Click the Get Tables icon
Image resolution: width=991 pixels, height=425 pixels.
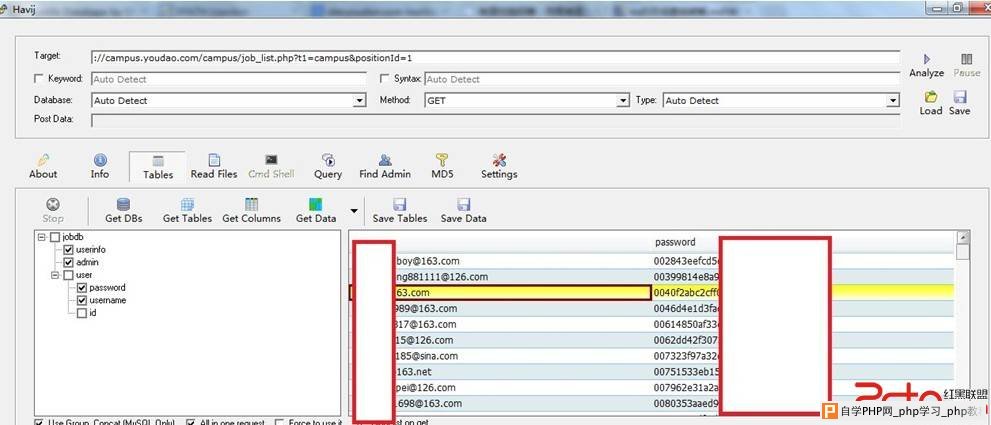pyautogui.click(x=187, y=204)
